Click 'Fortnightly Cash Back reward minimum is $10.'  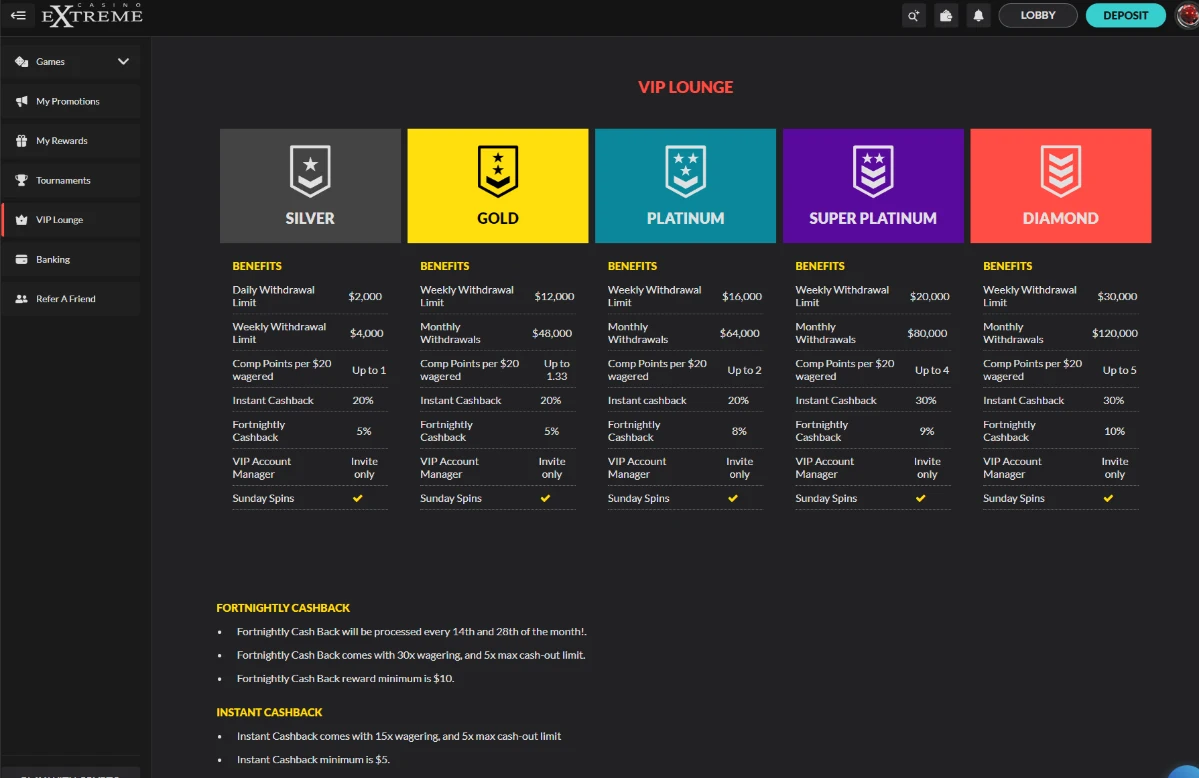pyautogui.click(x=345, y=679)
